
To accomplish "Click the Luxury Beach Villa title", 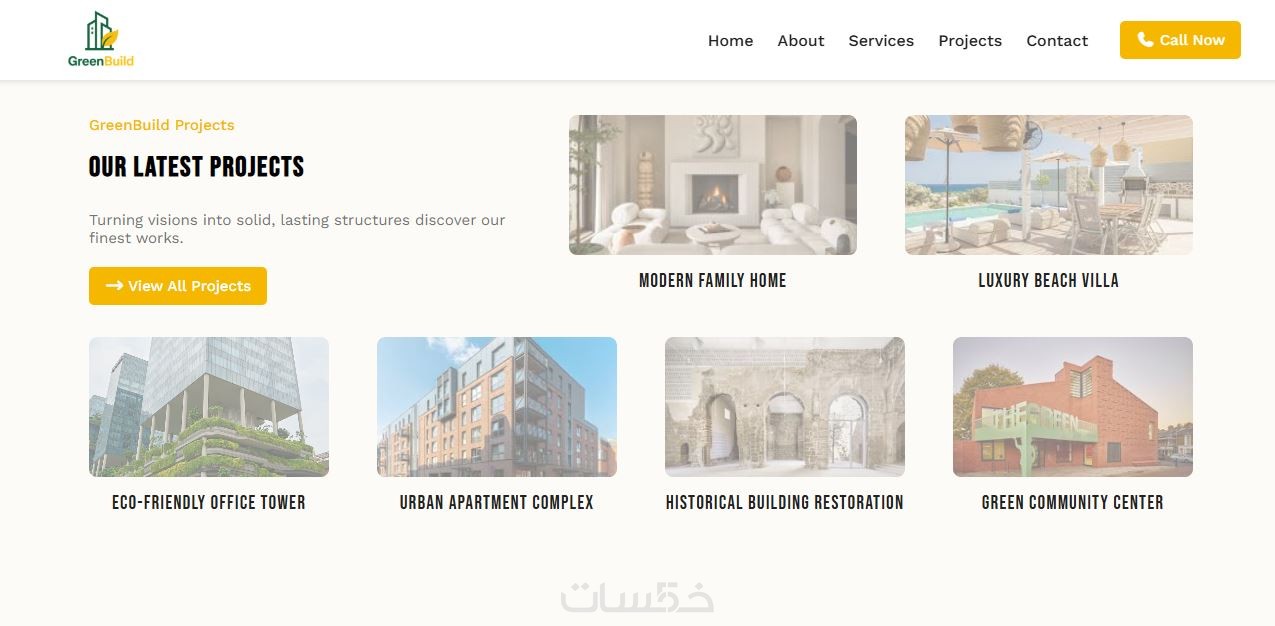I will point(1049,281).
